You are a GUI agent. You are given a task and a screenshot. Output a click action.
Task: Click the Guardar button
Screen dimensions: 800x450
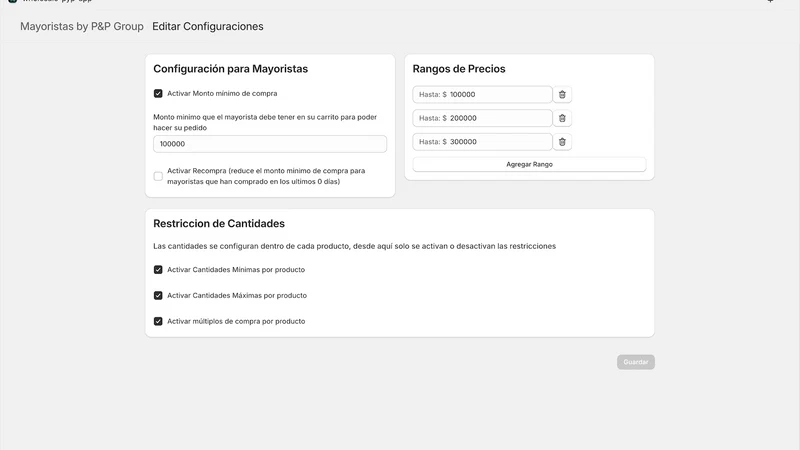coord(636,362)
